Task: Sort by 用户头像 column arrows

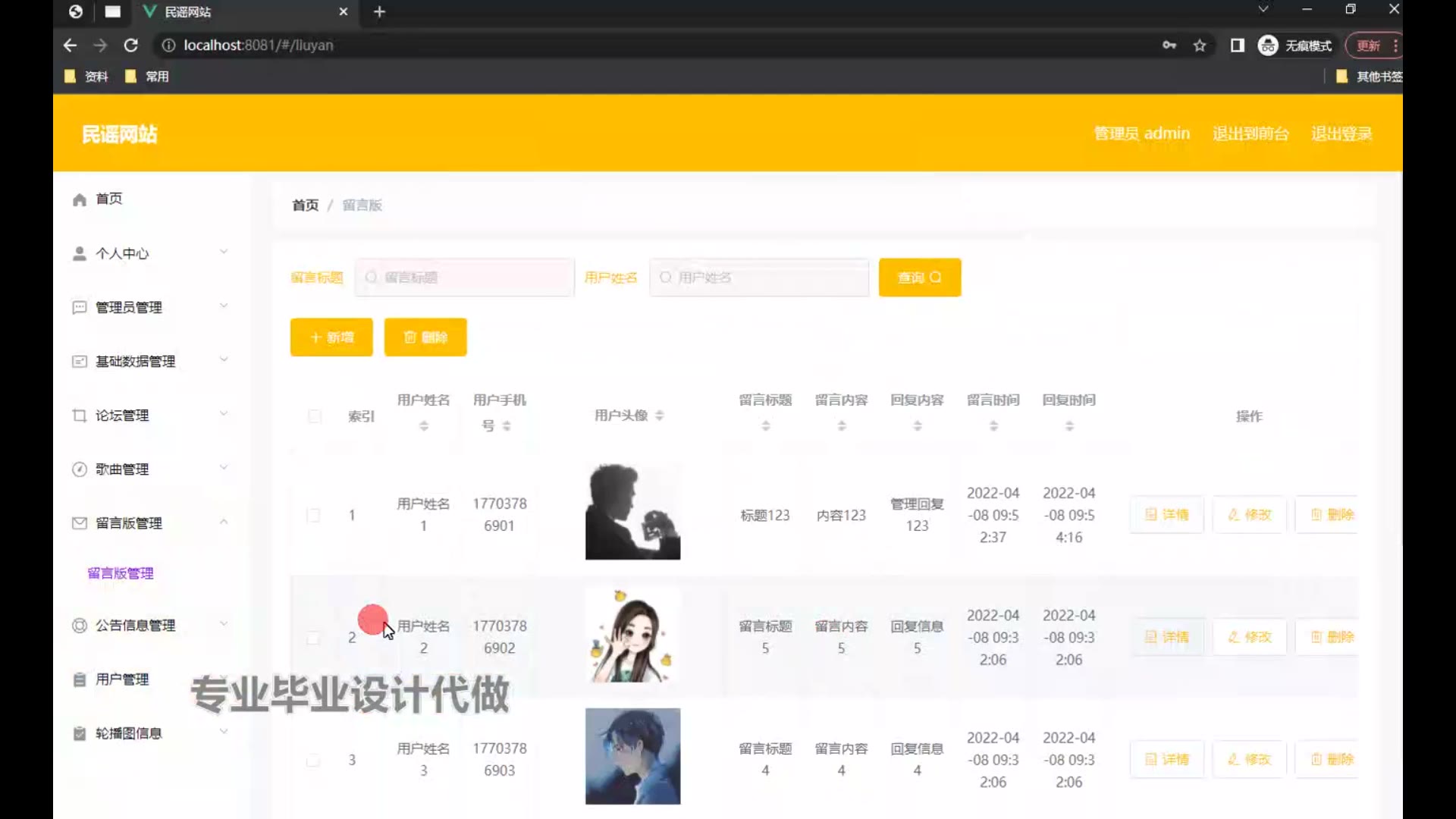Action: point(660,416)
